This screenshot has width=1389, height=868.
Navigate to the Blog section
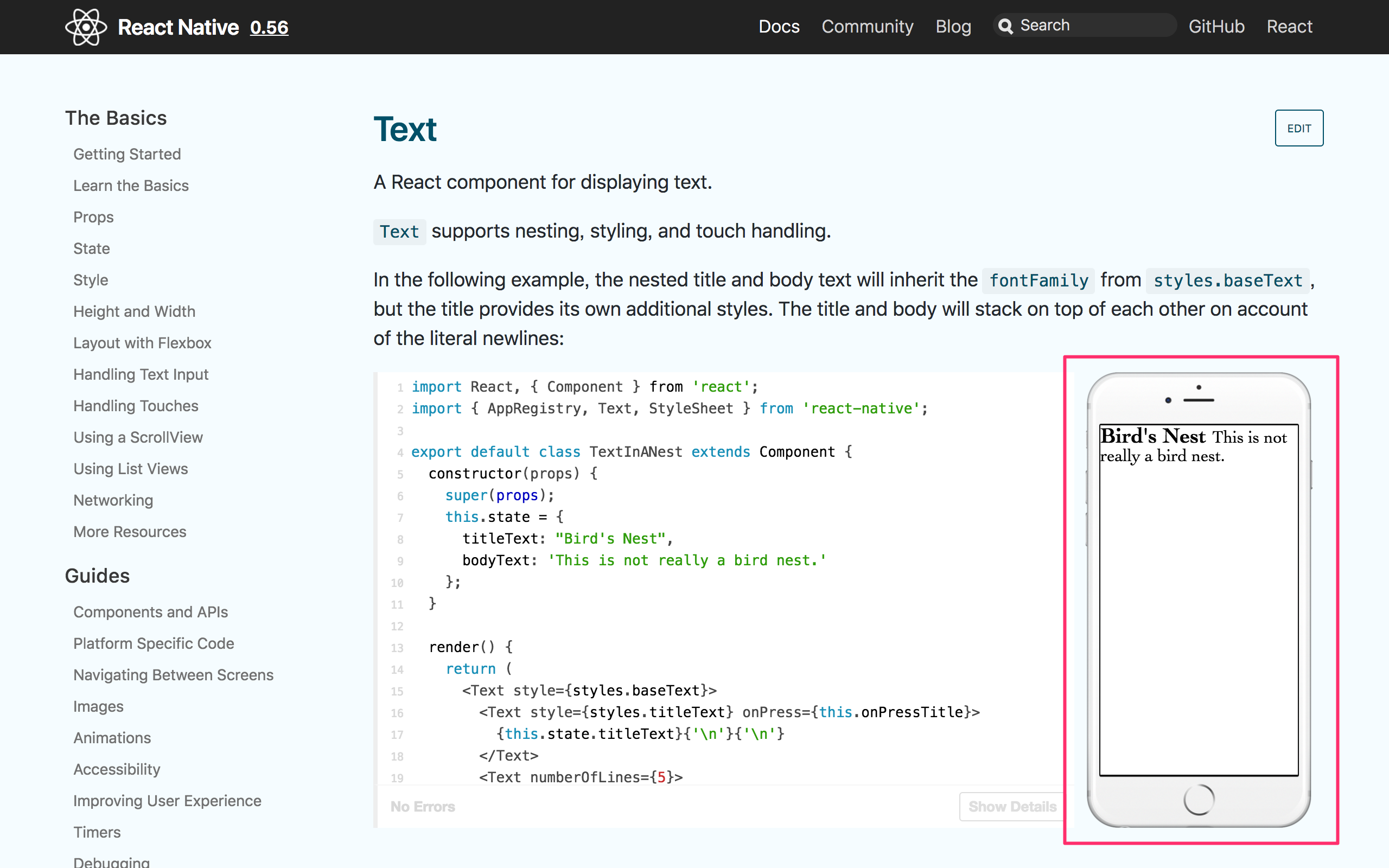point(953,27)
